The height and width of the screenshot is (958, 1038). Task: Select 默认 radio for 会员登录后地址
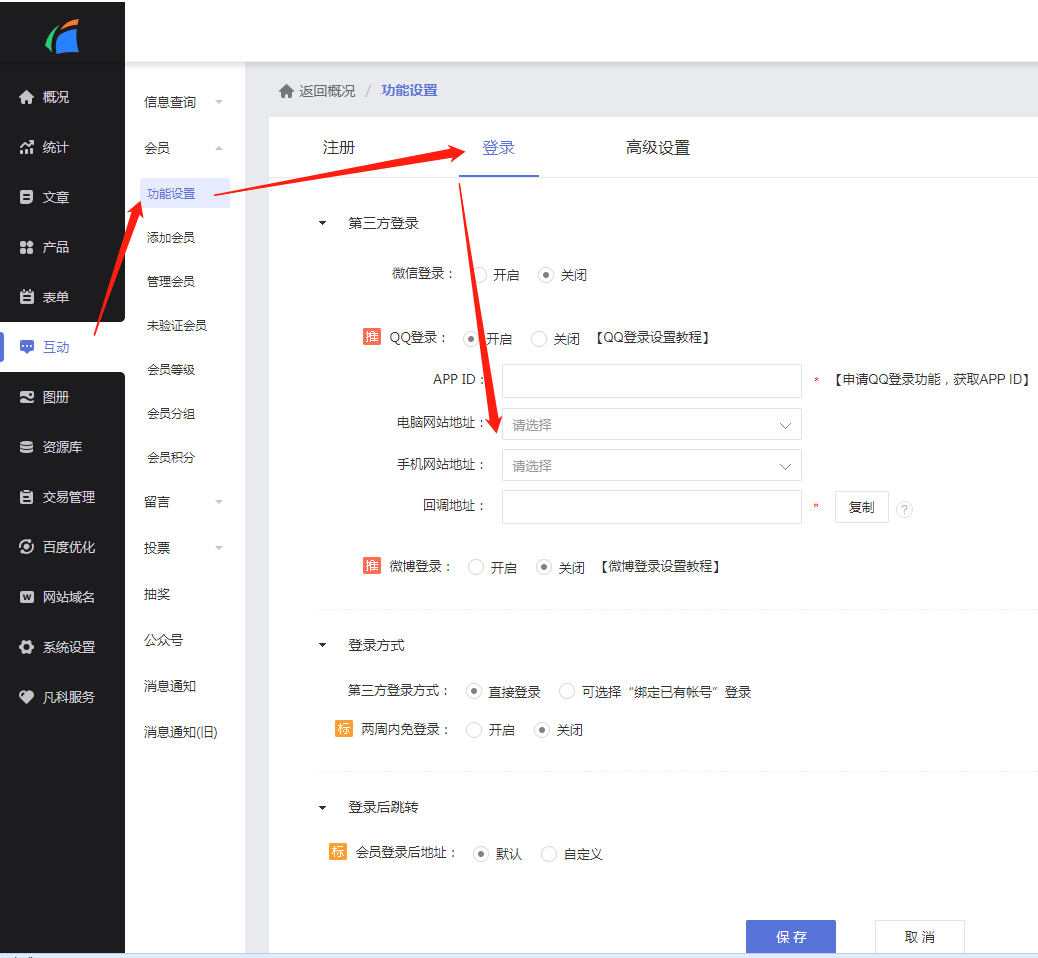click(x=481, y=854)
